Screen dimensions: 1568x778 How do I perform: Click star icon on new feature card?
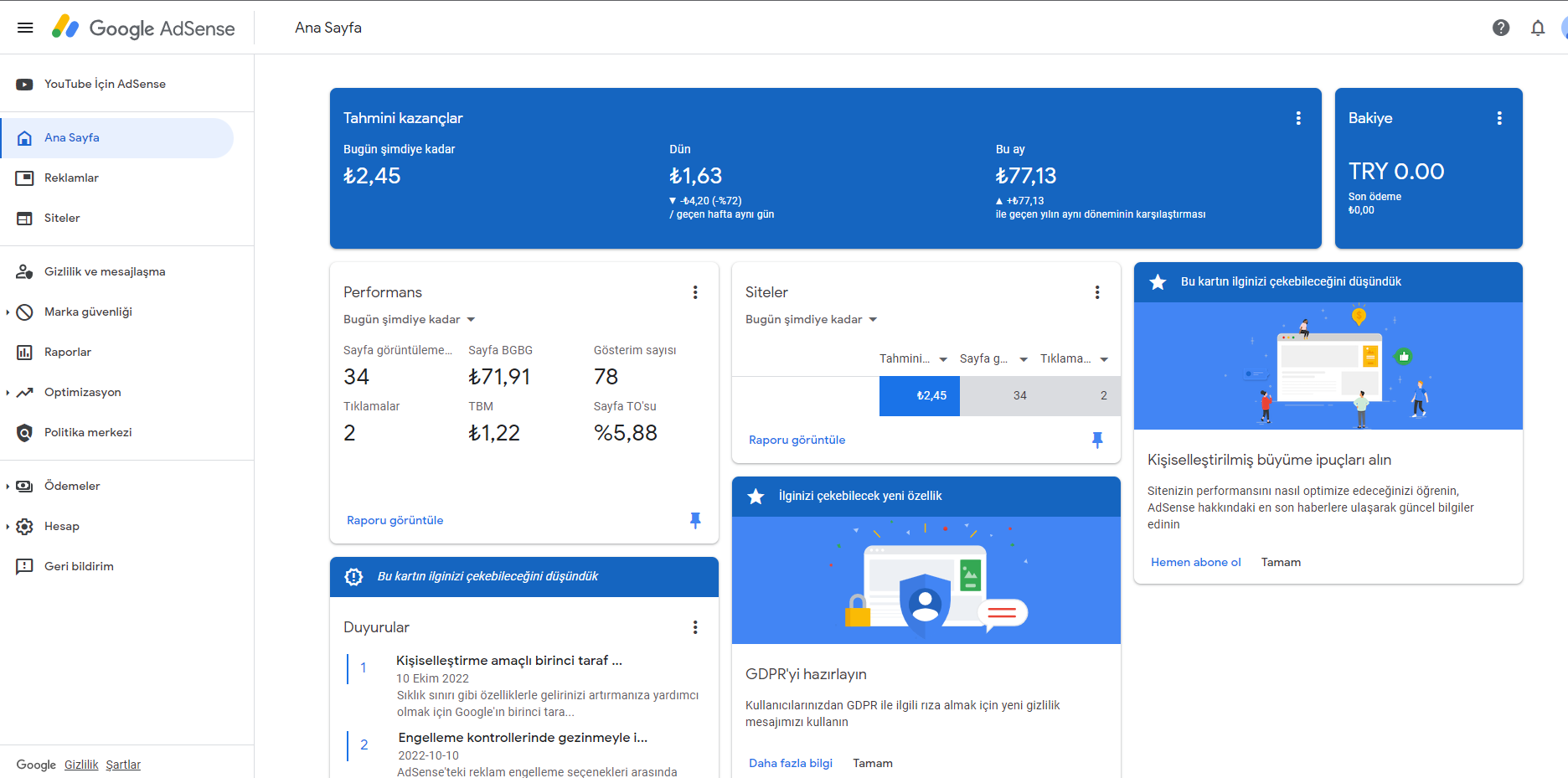(756, 497)
